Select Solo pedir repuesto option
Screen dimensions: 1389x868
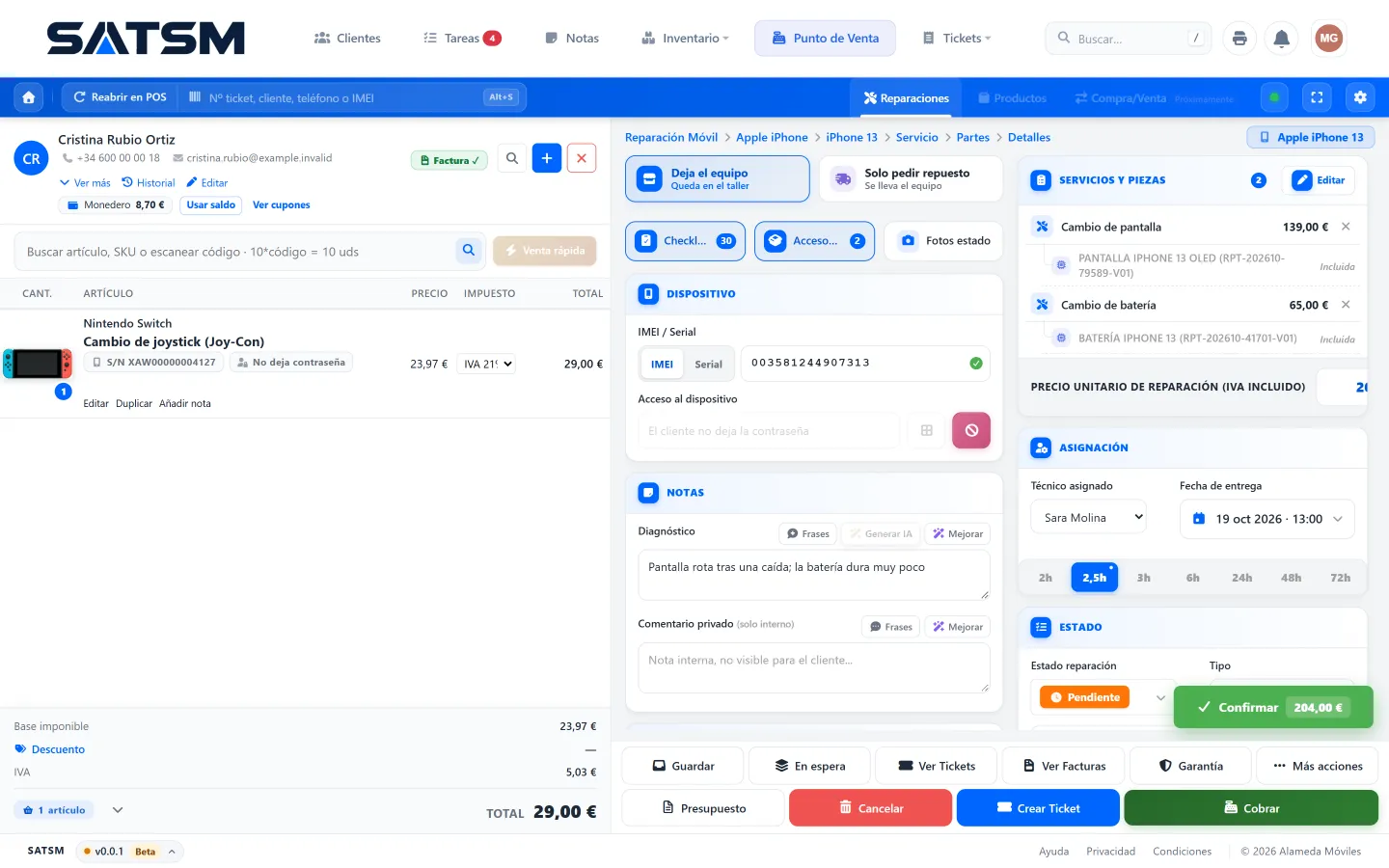(912, 179)
